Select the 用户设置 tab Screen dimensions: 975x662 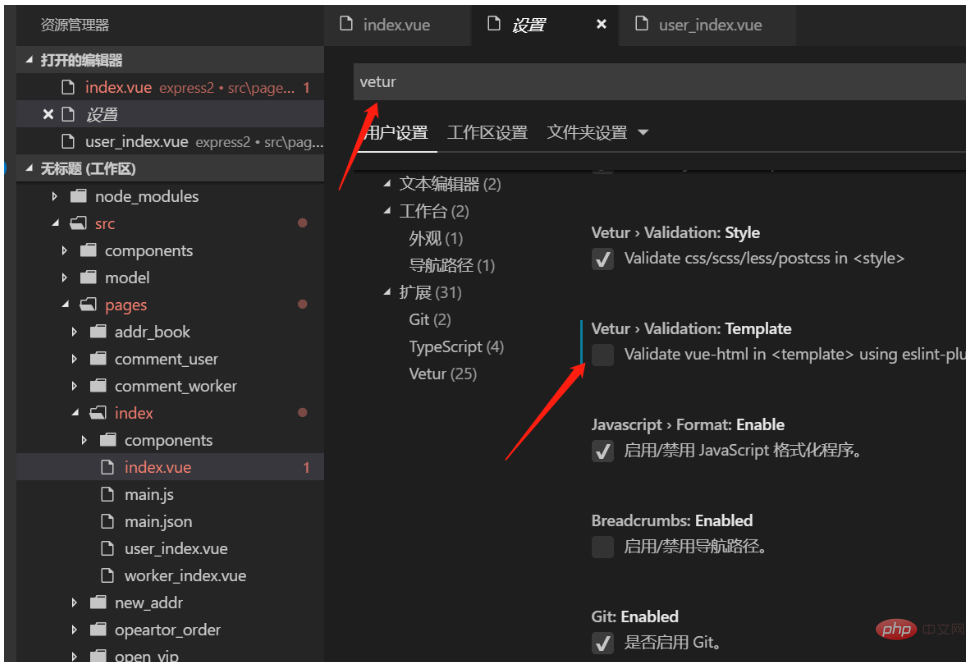pos(395,132)
